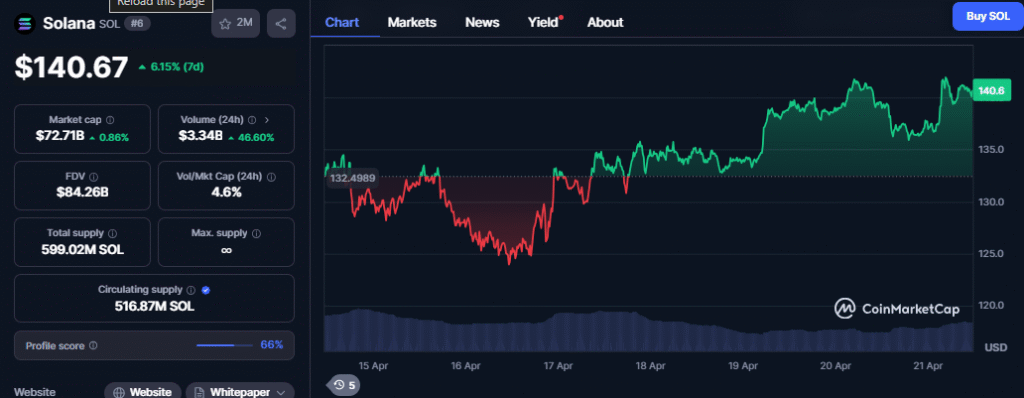Click the verified circulating supply badge

coord(206,290)
